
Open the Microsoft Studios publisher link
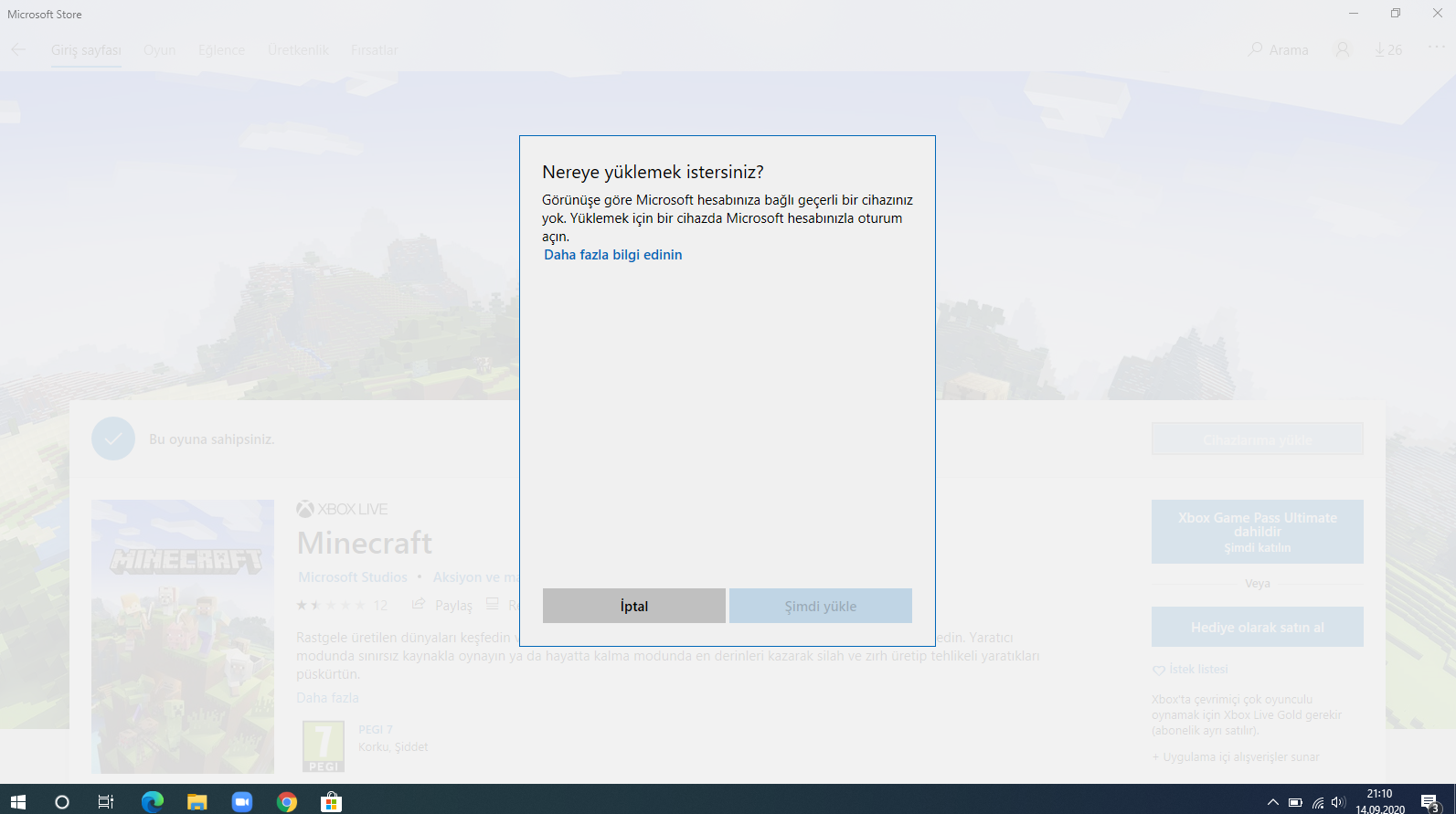[353, 577]
